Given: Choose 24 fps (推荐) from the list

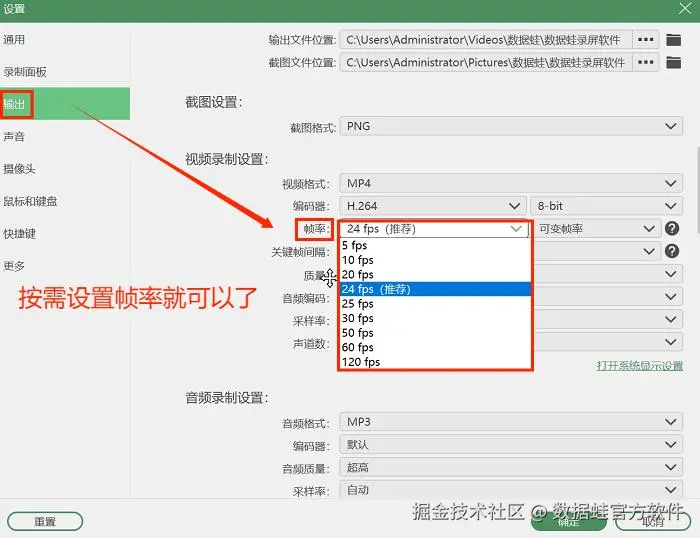Looking at the screenshot, I should pos(435,289).
